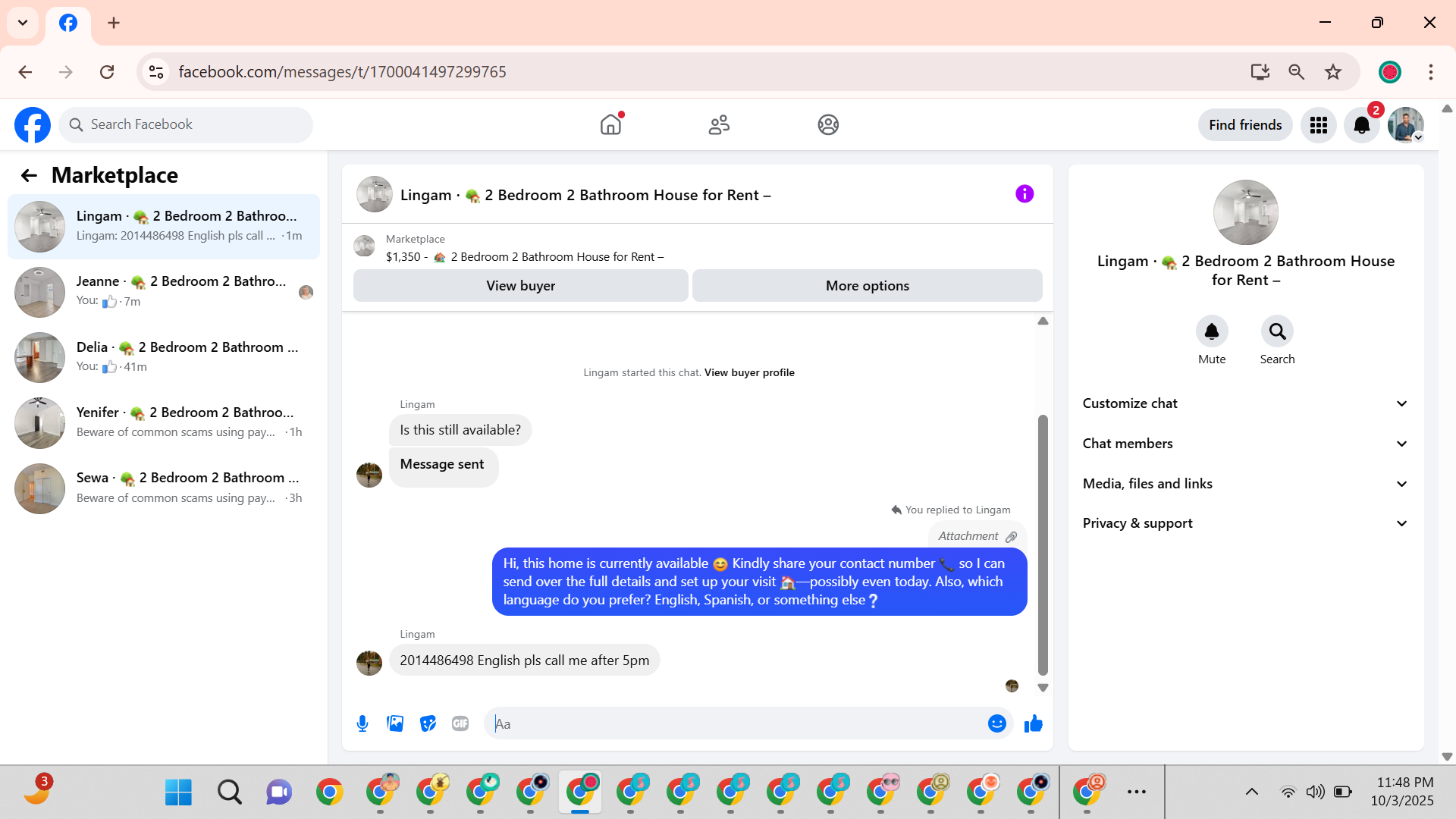The image size is (1456, 819).
Task: Expand Customize chat section
Action: [x=1245, y=403]
